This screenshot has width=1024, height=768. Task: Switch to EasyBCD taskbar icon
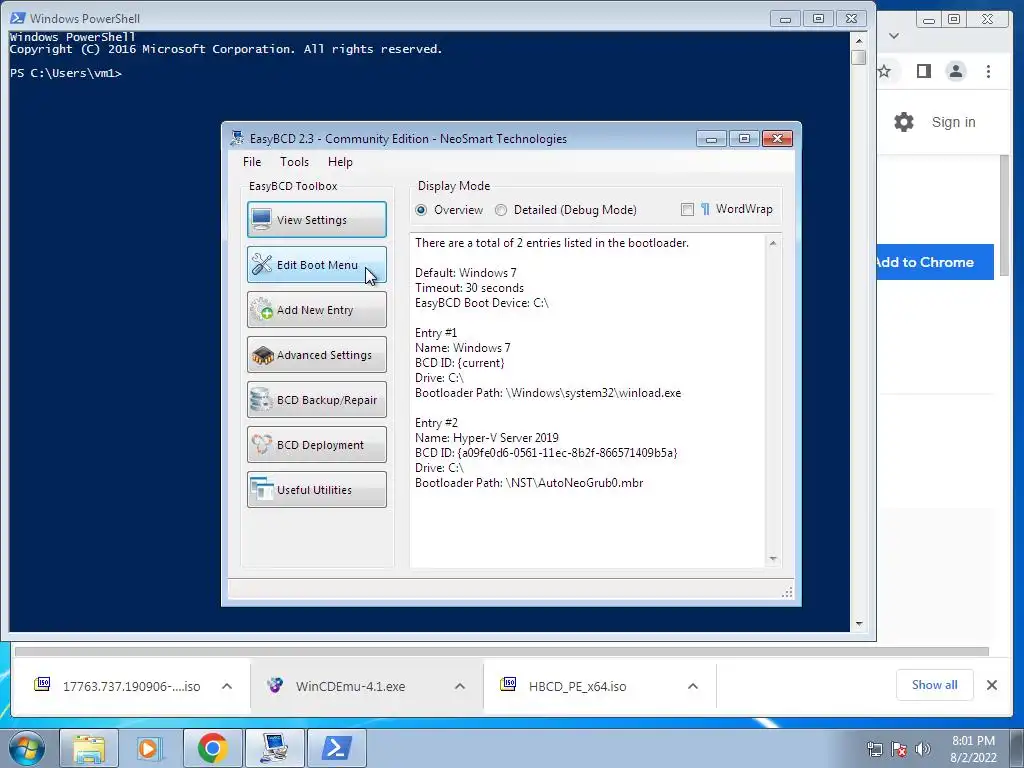(274, 748)
